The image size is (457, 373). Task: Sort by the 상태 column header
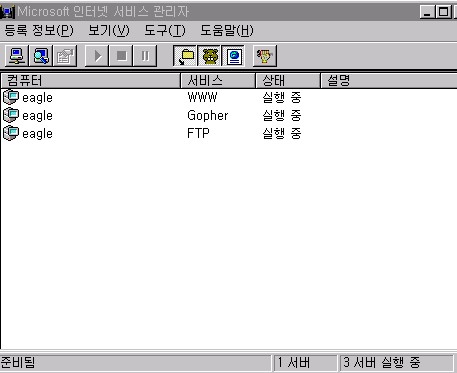point(288,80)
